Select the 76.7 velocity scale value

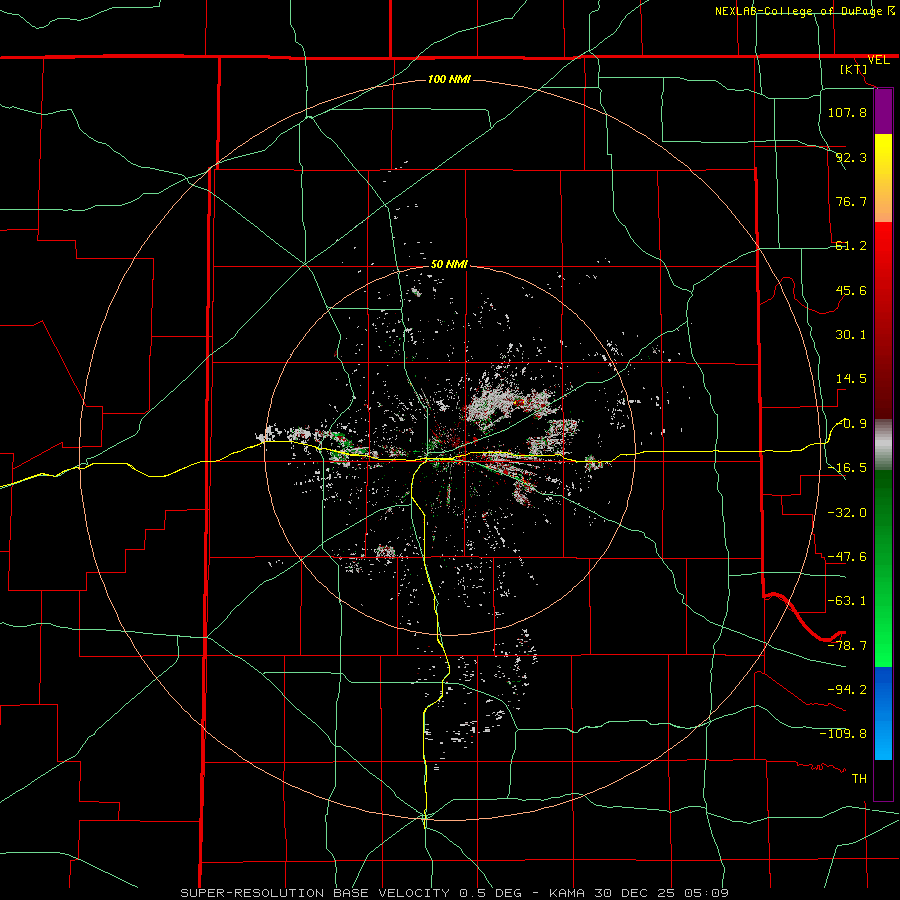[851, 201]
